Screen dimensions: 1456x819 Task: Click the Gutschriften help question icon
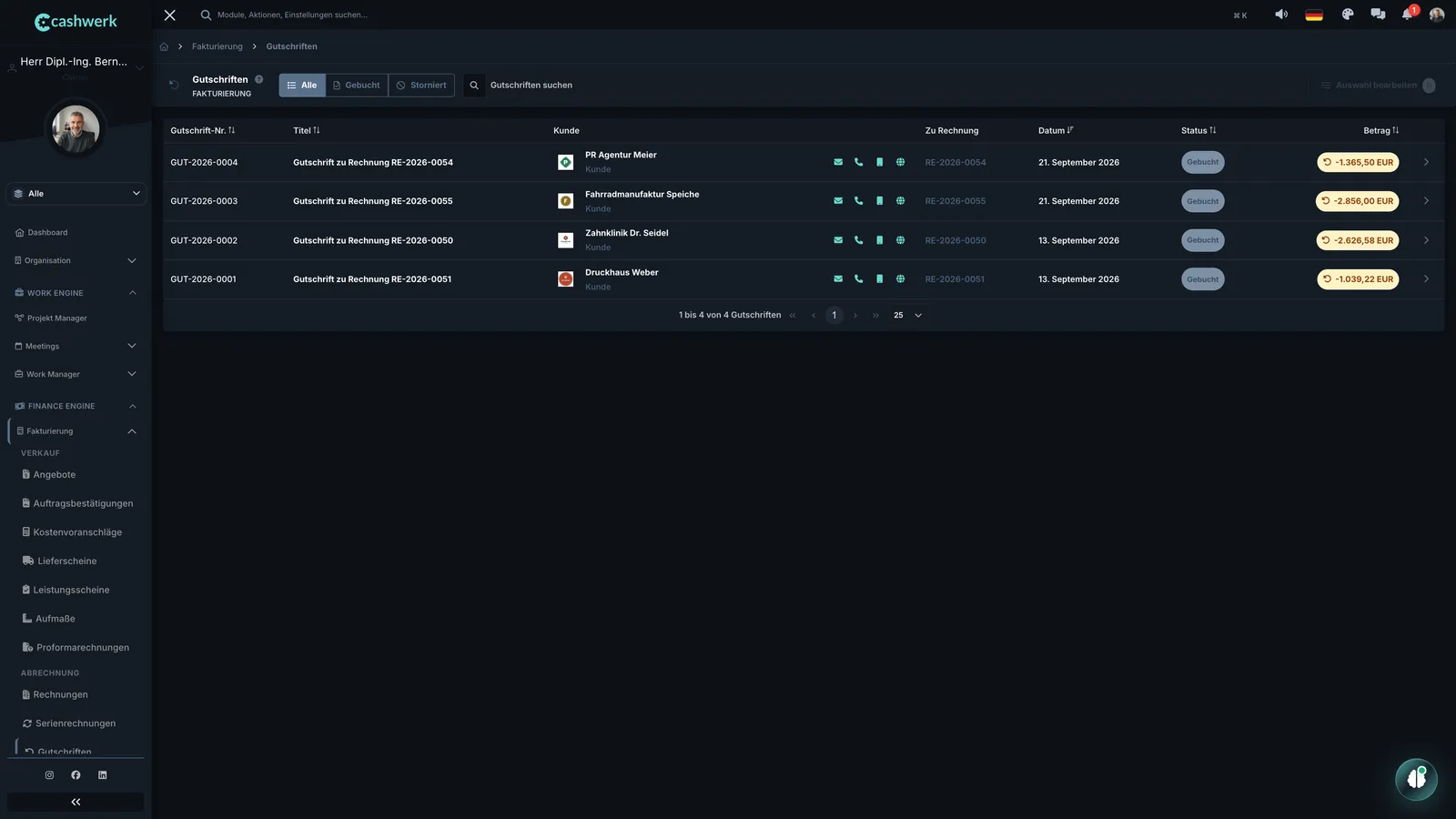[258, 79]
